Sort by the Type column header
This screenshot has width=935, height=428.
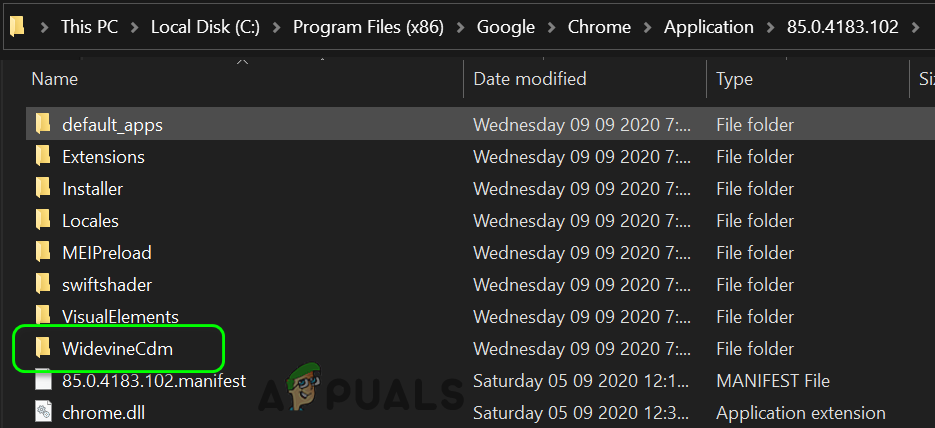pos(734,78)
